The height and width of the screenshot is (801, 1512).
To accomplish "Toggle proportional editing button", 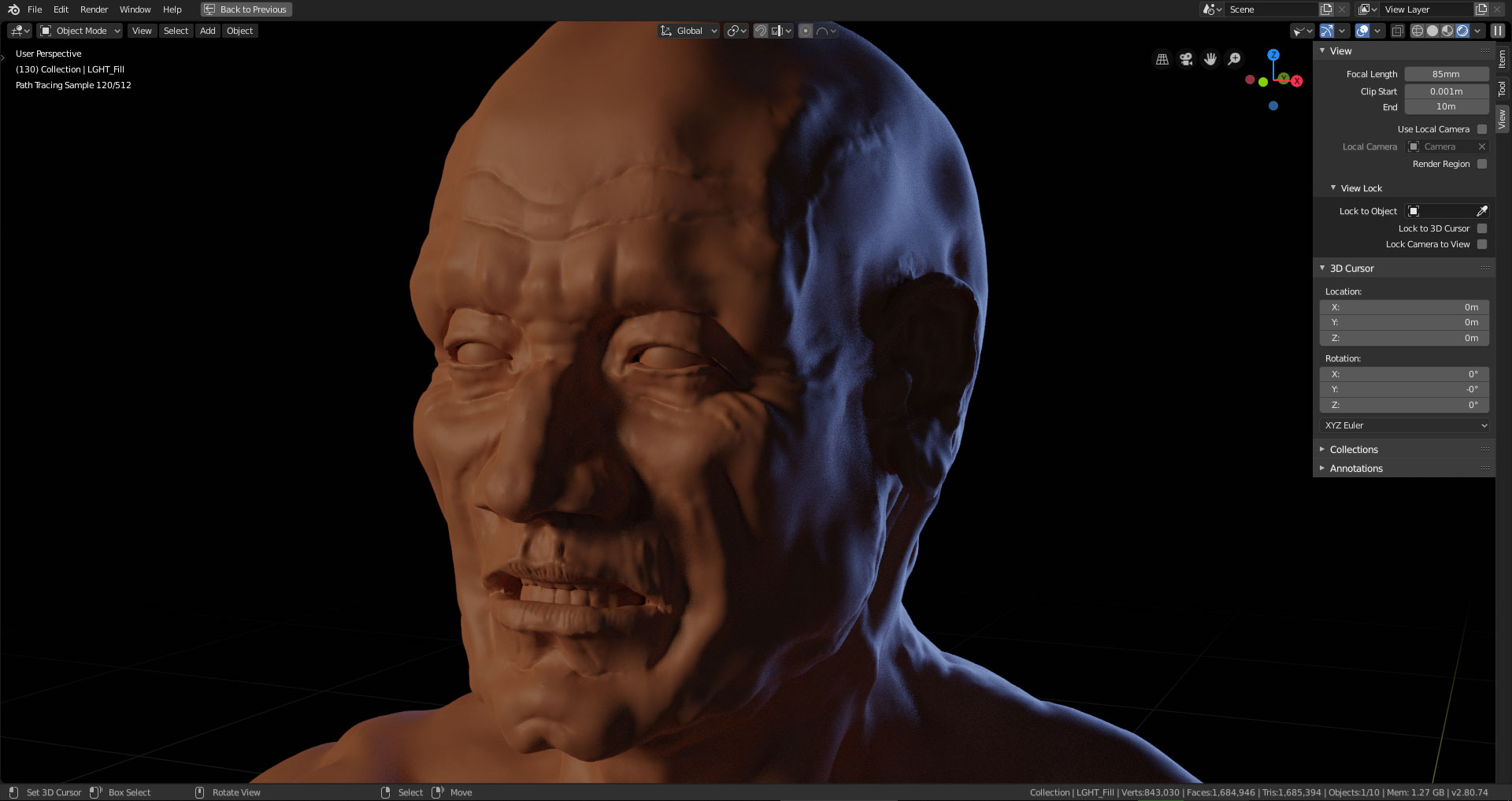I will pyautogui.click(x=806, y=31).
